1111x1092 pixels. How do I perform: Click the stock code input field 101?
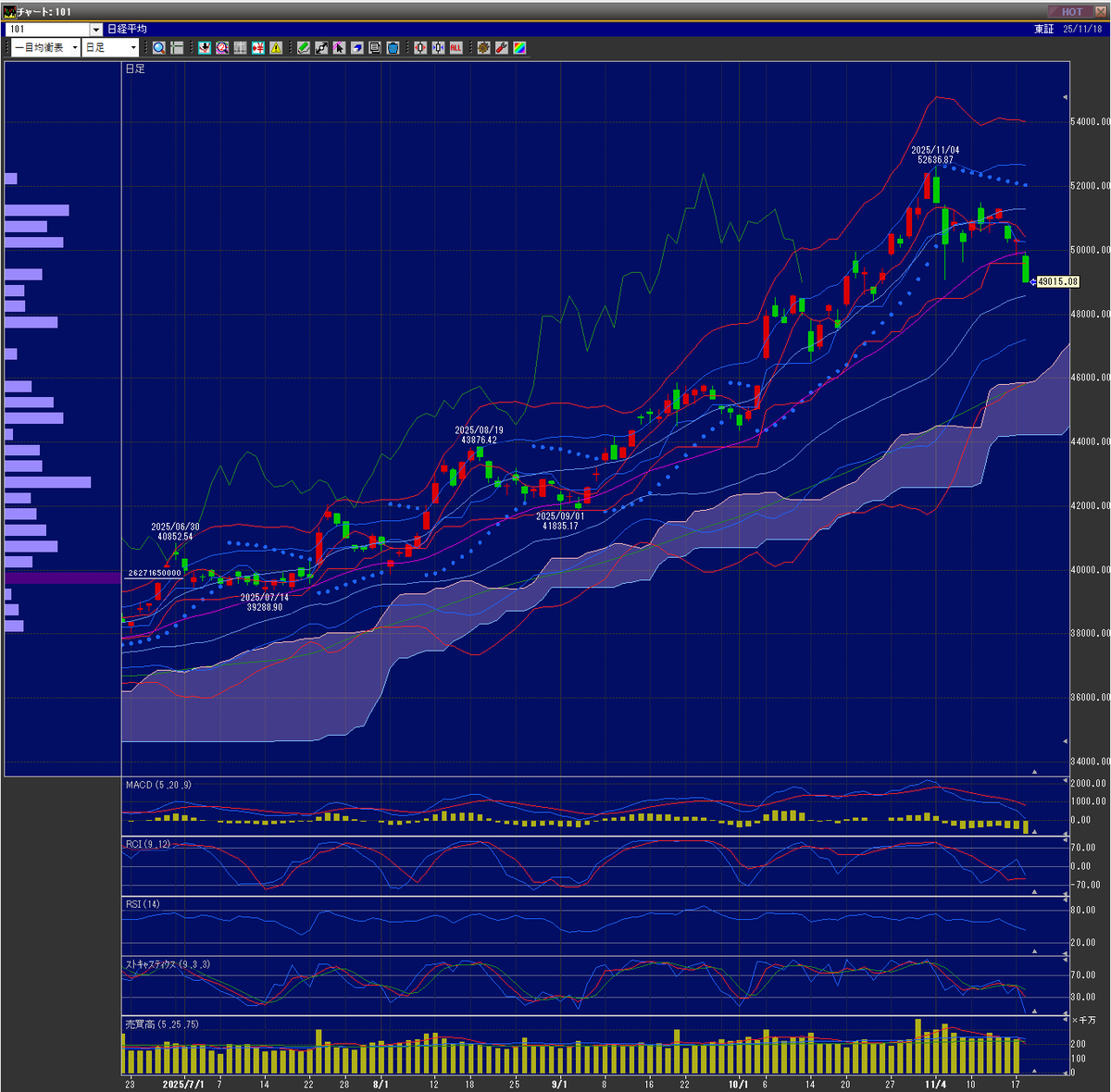(x=48, y=30)
